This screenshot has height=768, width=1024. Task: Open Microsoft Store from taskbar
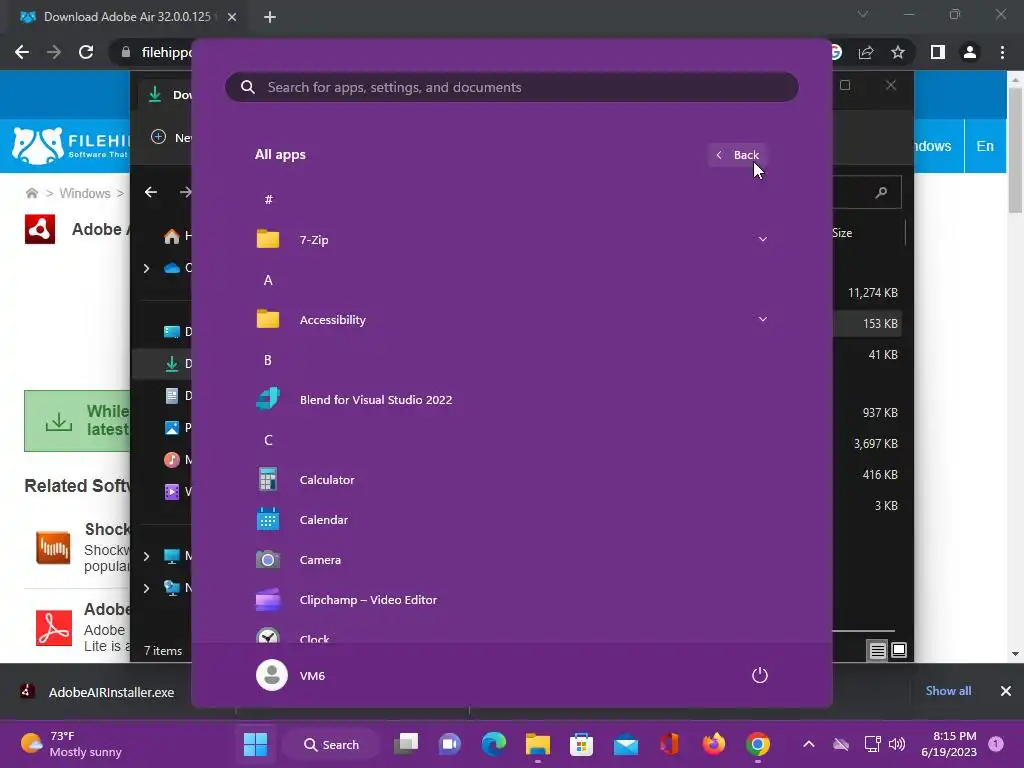(x=581, y=744)
